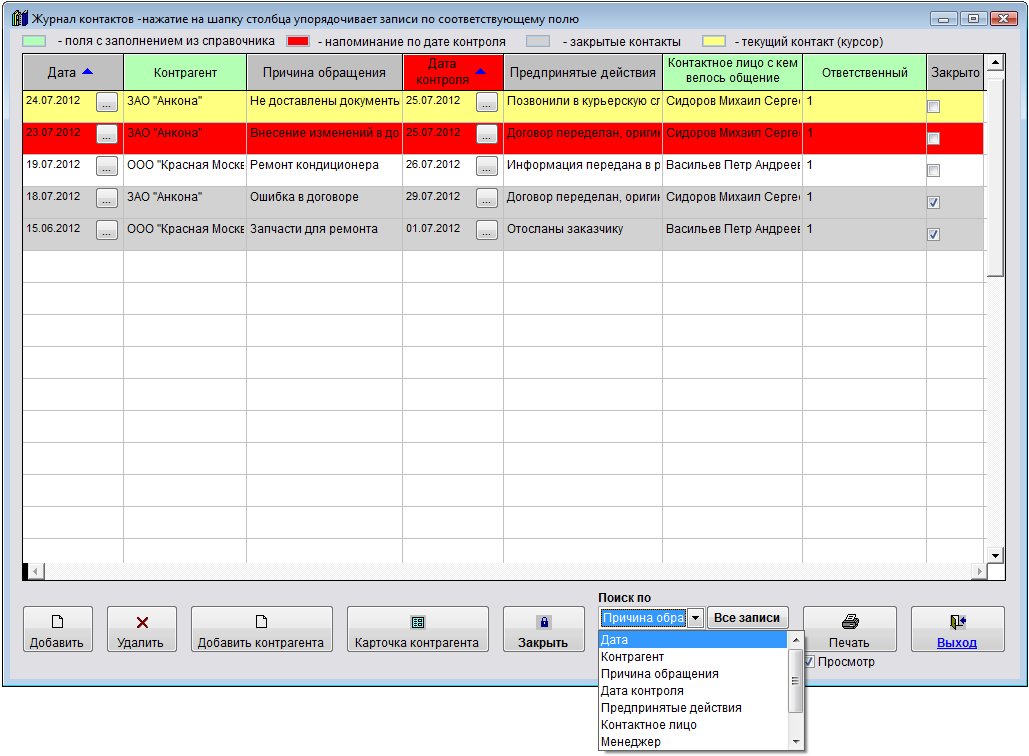
Task: Click the yellow legend swatch for текущий контакт
Action: (714, 41)
